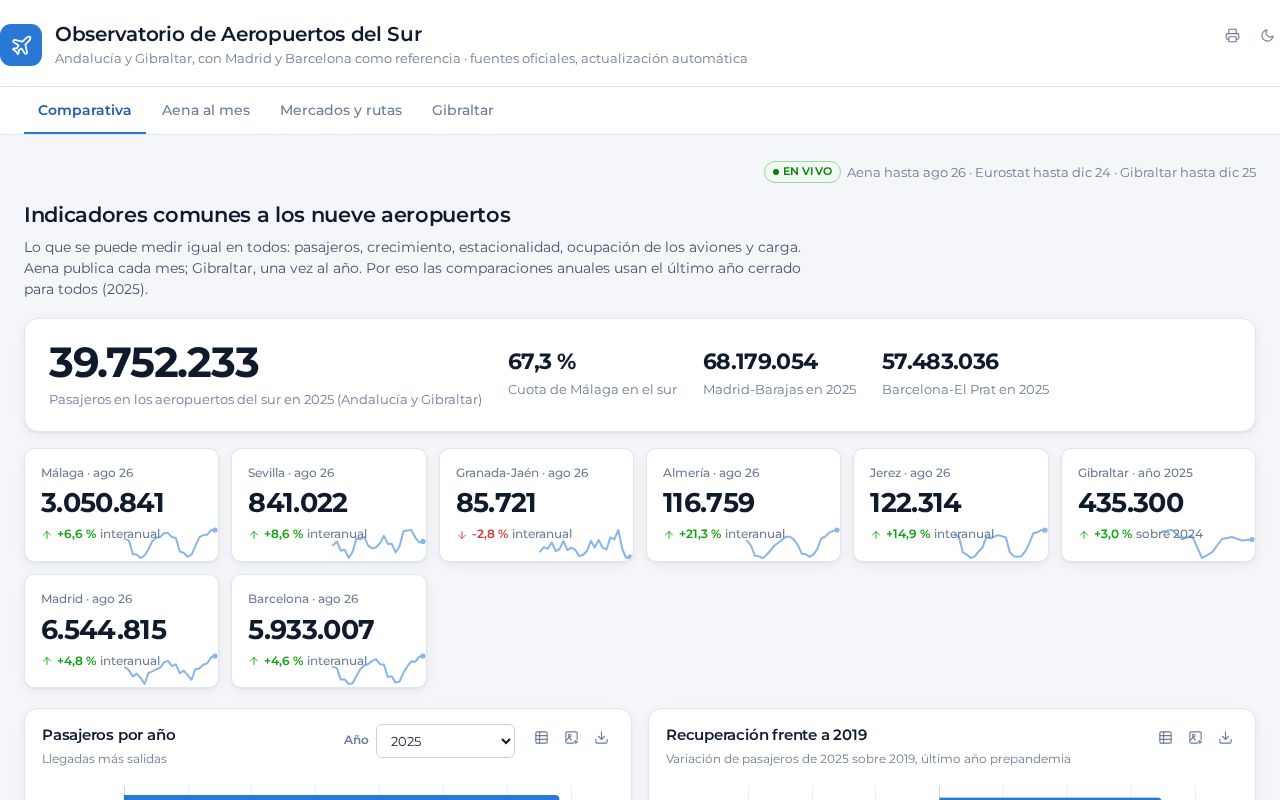Click the Observatorio de Aeropuertos del Sur title

click(238, 34)
